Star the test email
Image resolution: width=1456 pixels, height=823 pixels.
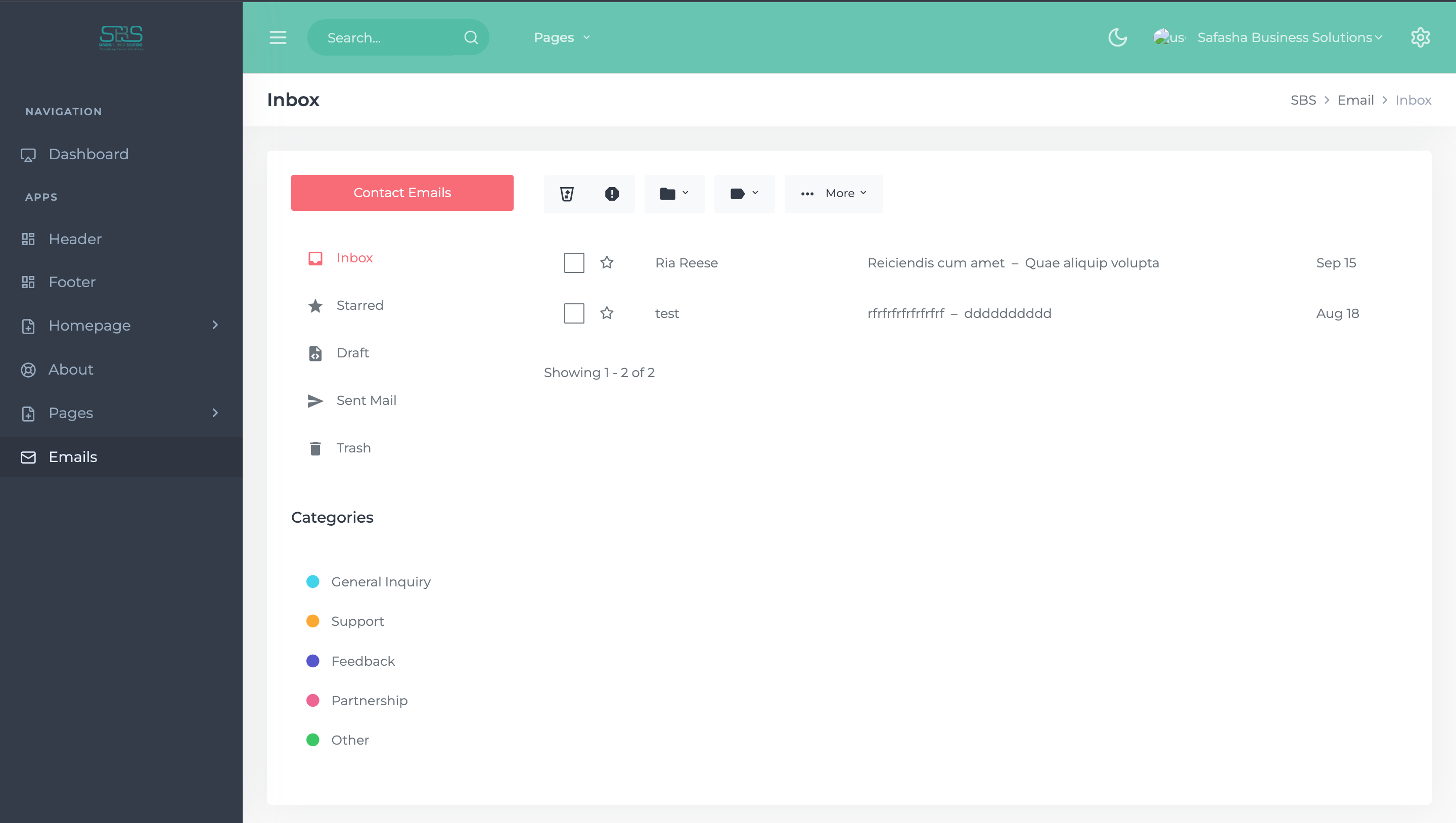(607, 312)
